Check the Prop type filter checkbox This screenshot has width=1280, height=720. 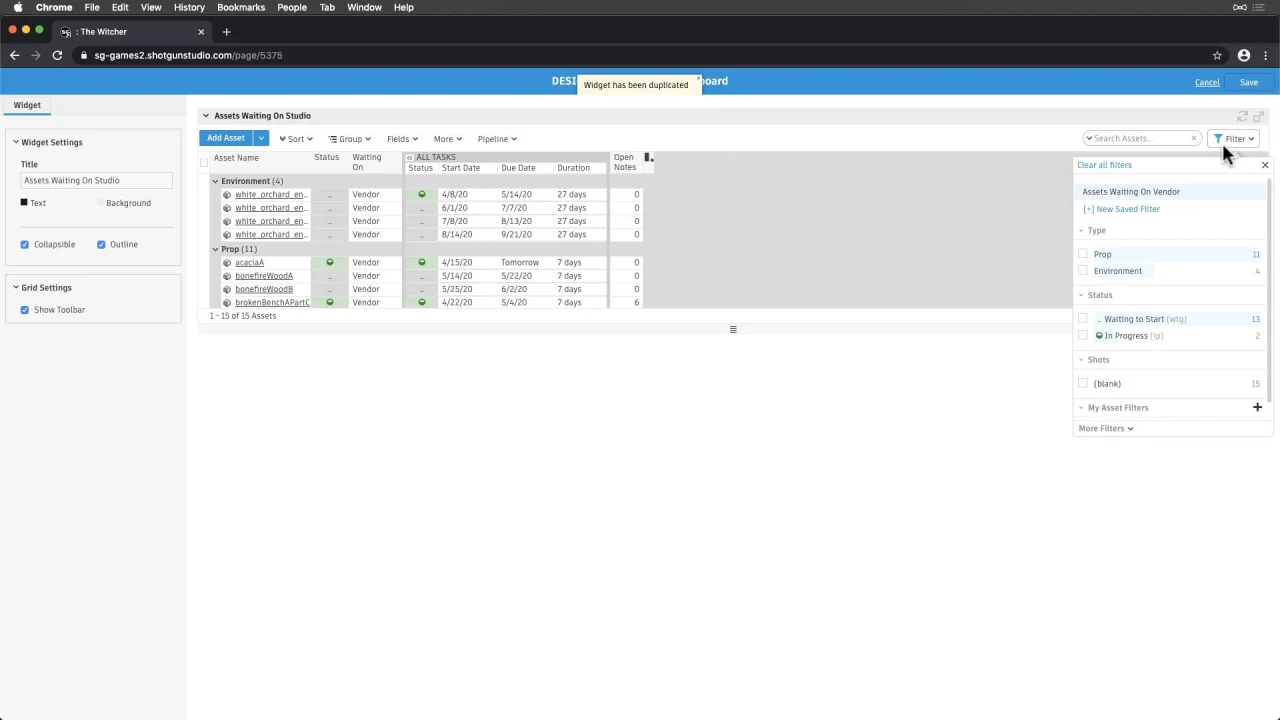tap(1083, 254)
